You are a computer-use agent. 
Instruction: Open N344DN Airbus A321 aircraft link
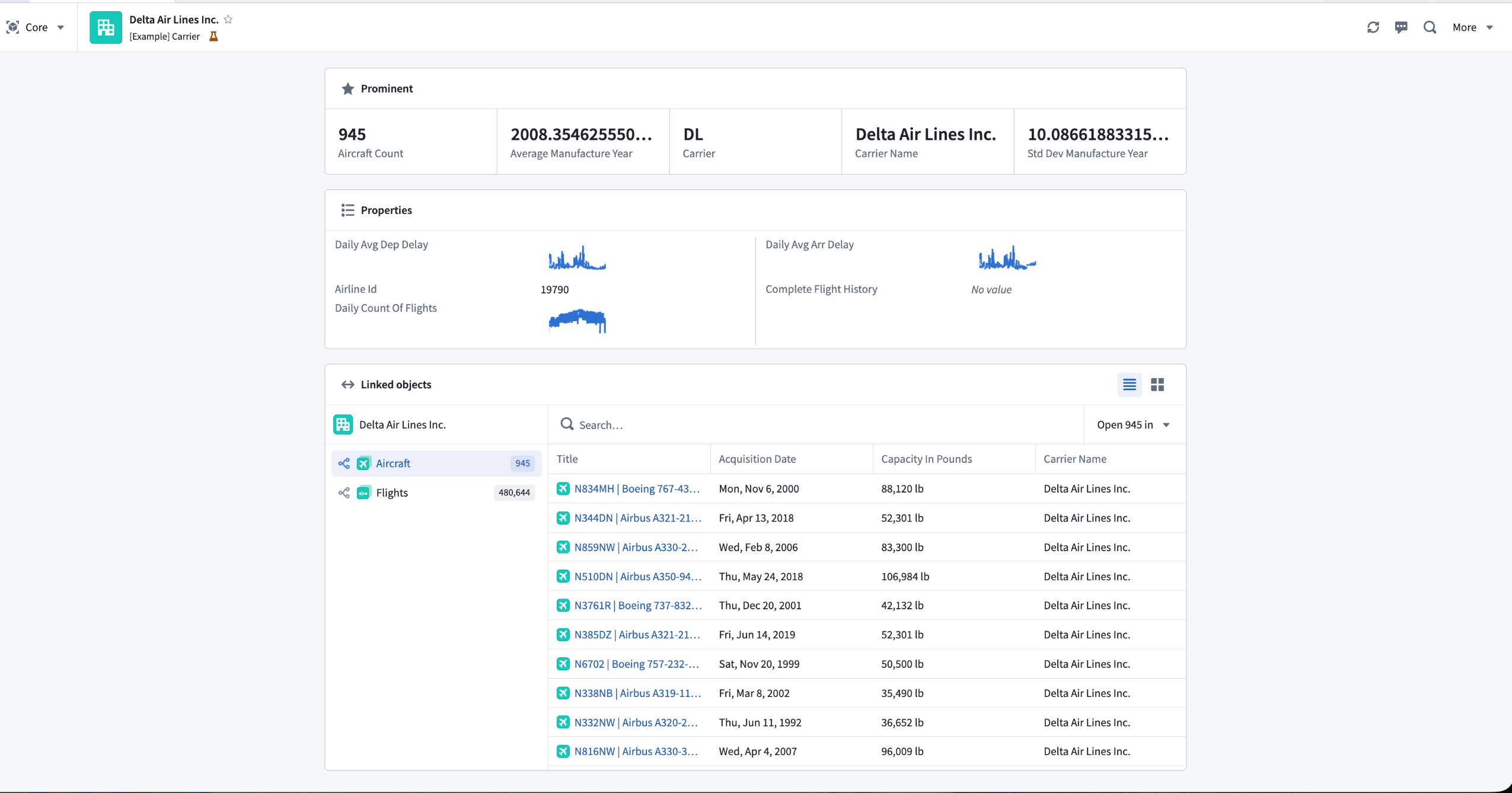tap(637, 518)
